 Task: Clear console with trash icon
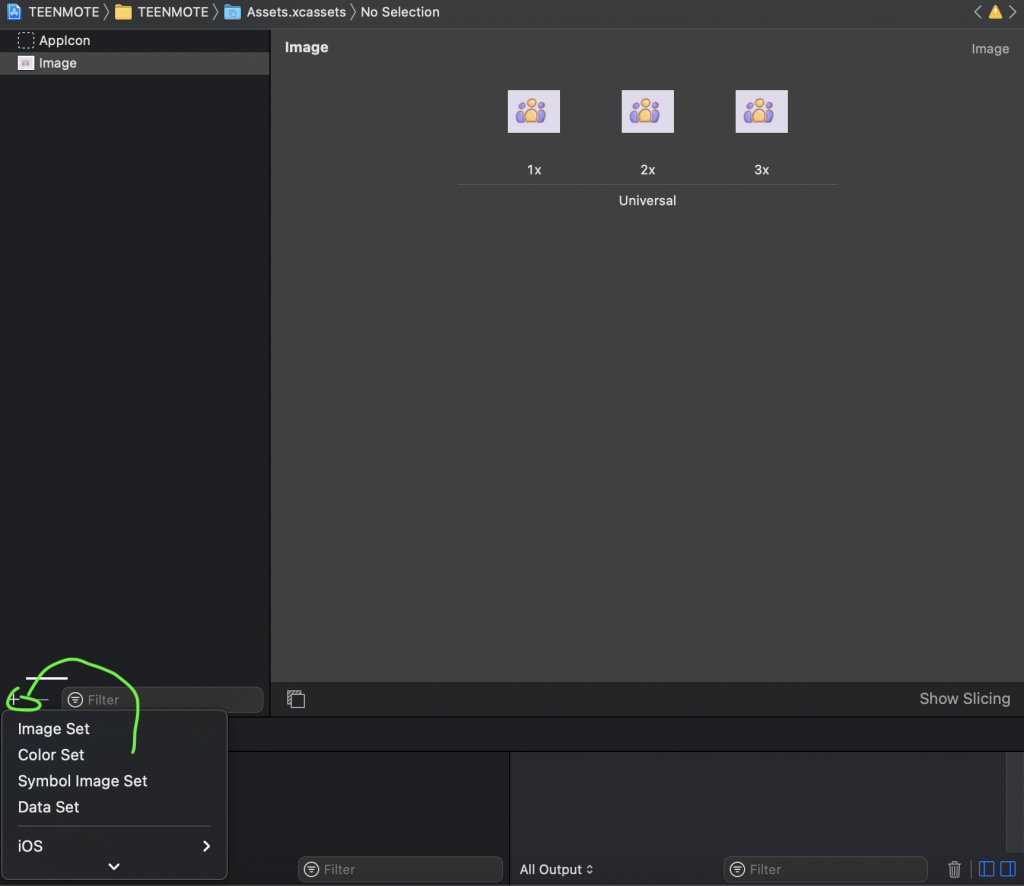[954, 869]
